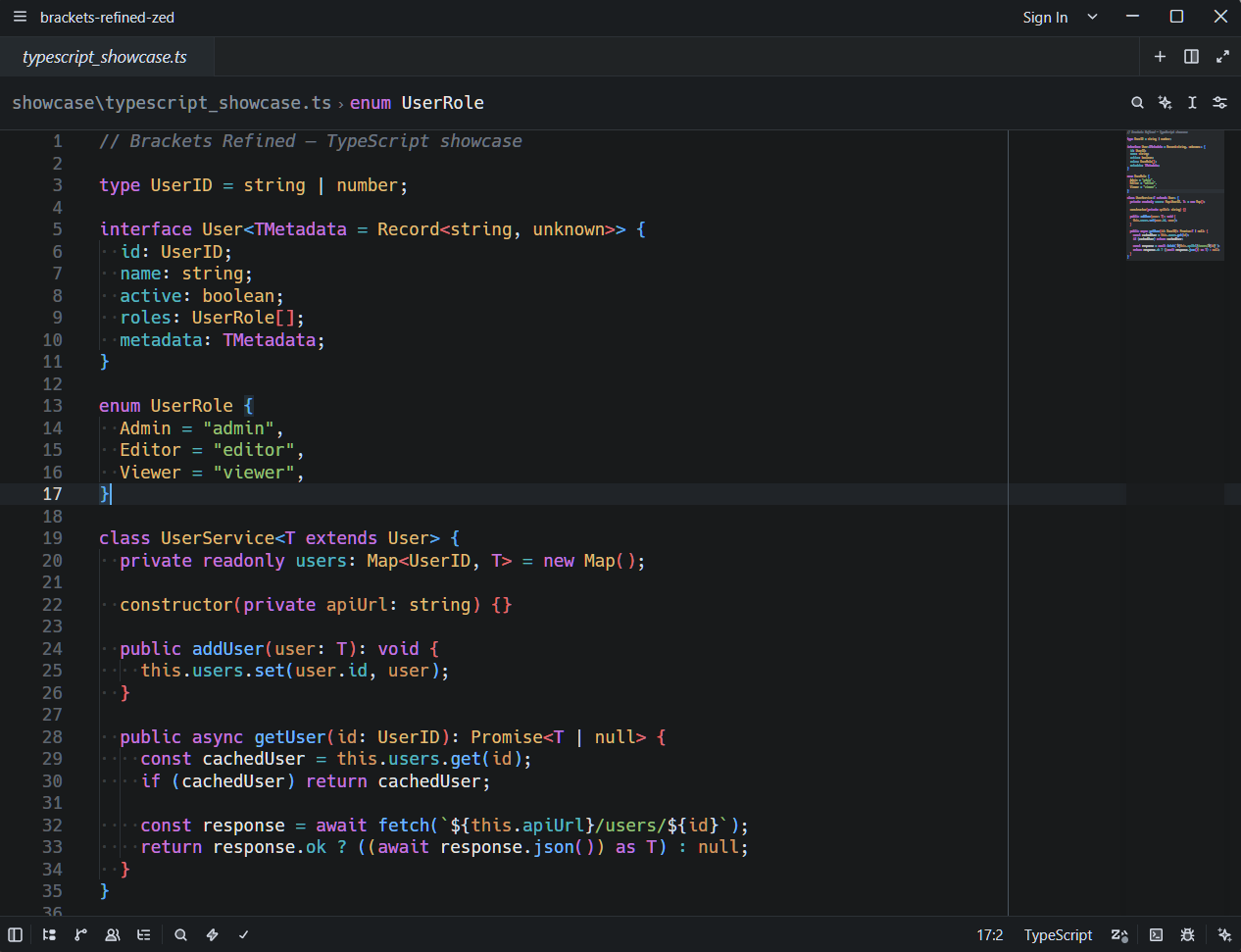
Task: Click the comment text on line 1
Action: pyautogui.click(x=310, y=141)
